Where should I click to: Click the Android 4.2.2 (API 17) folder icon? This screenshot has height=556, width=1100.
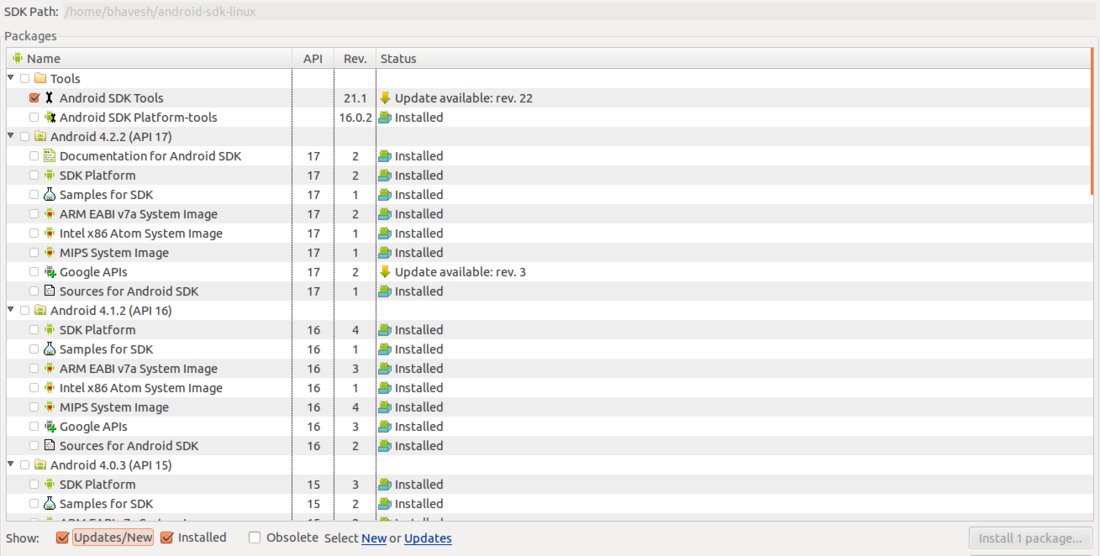tap(40, 137)
